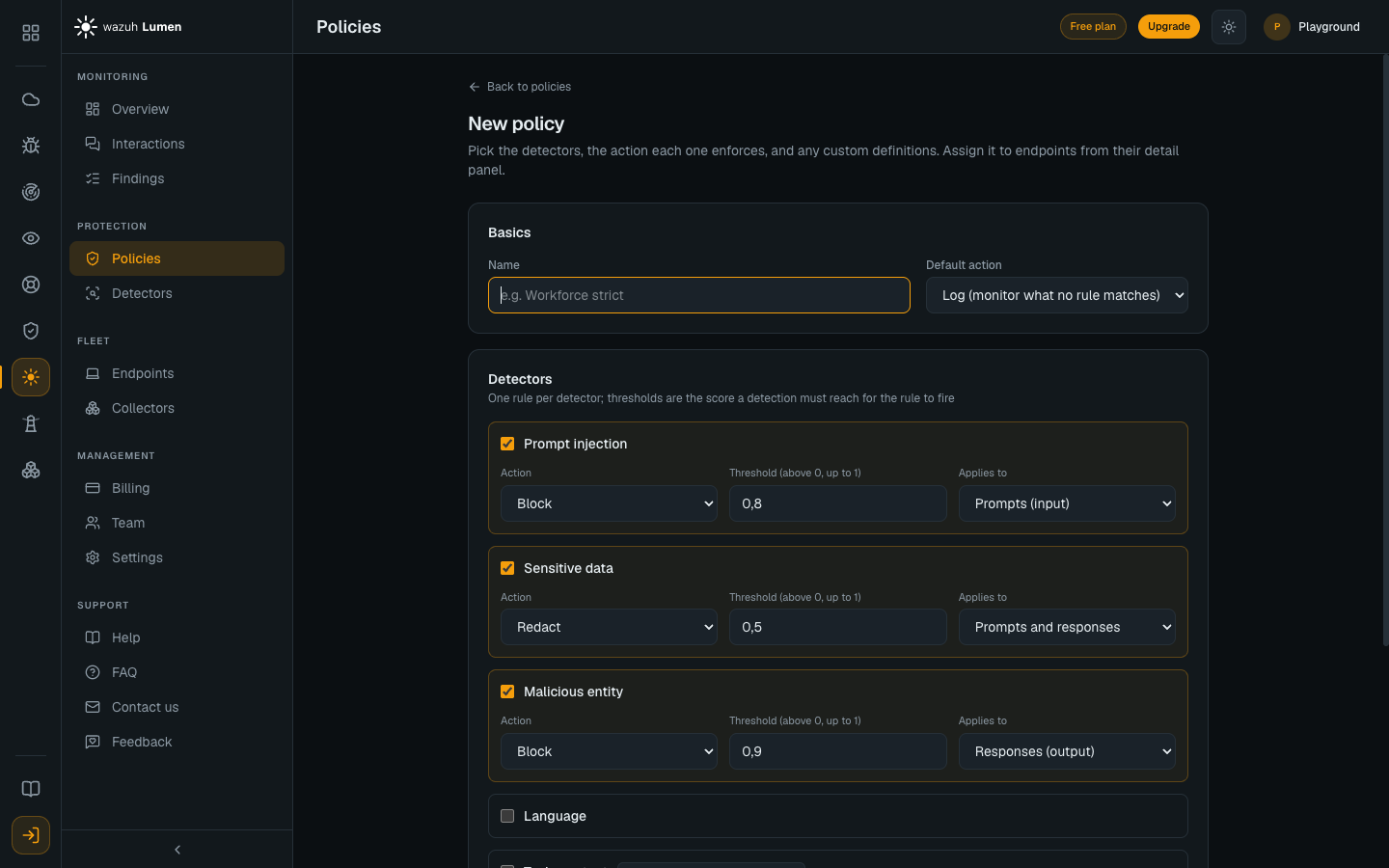
Task: Open the lighthouse tower icon in the left rail
Action: pos(31,423)
